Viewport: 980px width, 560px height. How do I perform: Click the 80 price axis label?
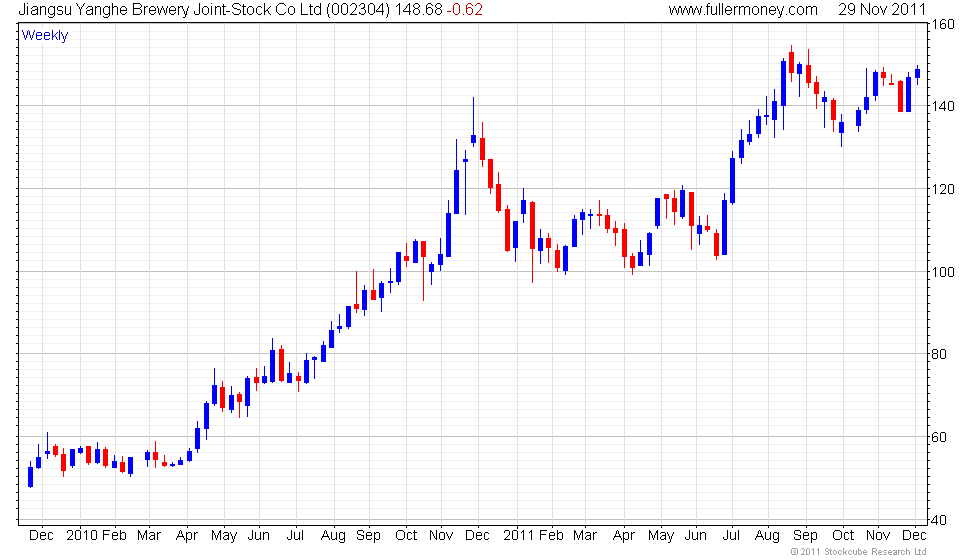939,354
